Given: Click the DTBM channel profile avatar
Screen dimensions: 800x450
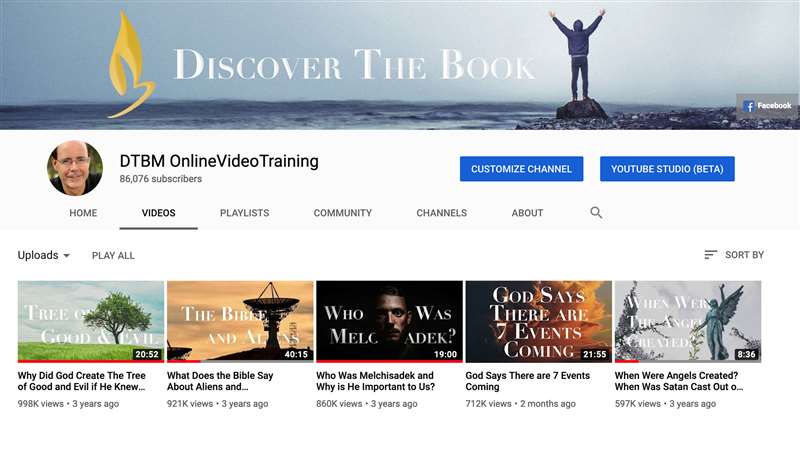Looking at the screenshot, I should click(x=75, y=168).
